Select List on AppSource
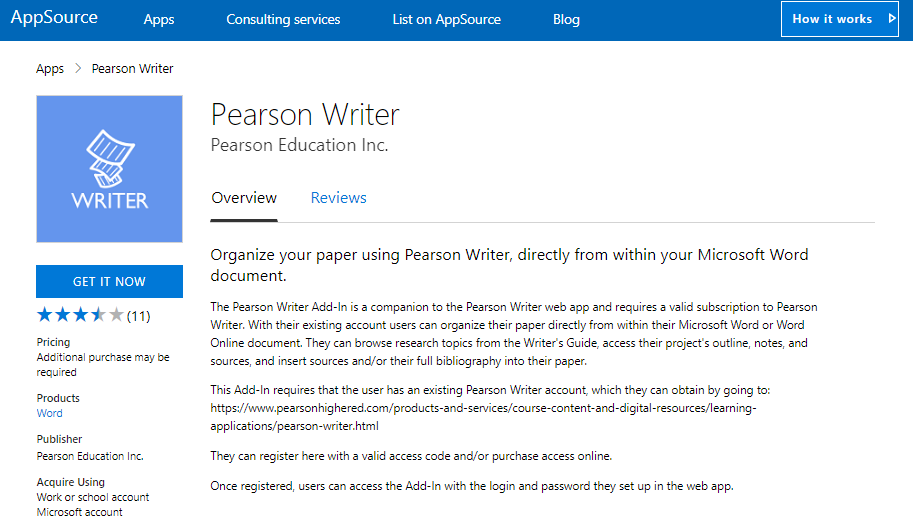The image size is (913, 530). 446,19
